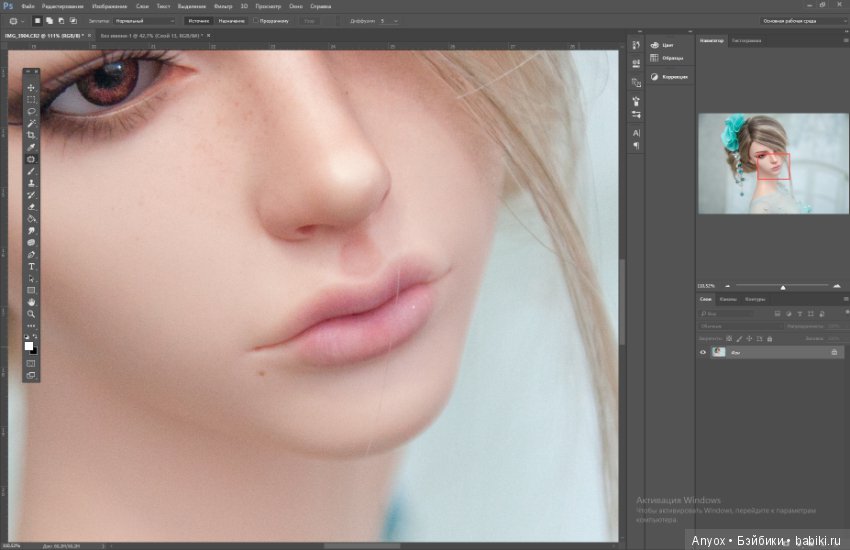Hide the Фон layer with eye icon
The width and height of the screenshot is (850, 550).
(703, 352)
